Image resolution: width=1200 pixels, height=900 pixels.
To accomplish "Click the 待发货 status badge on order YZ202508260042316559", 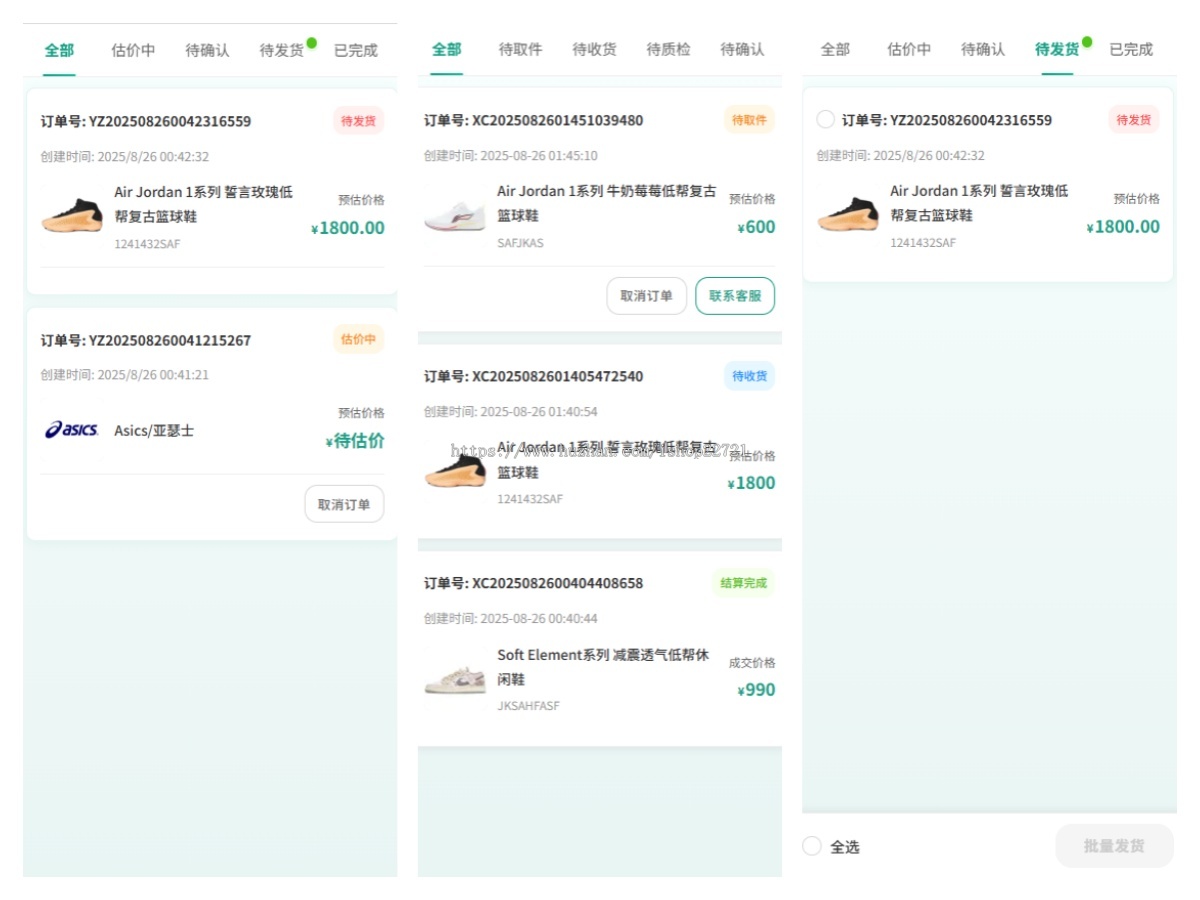I will (358, 120).
